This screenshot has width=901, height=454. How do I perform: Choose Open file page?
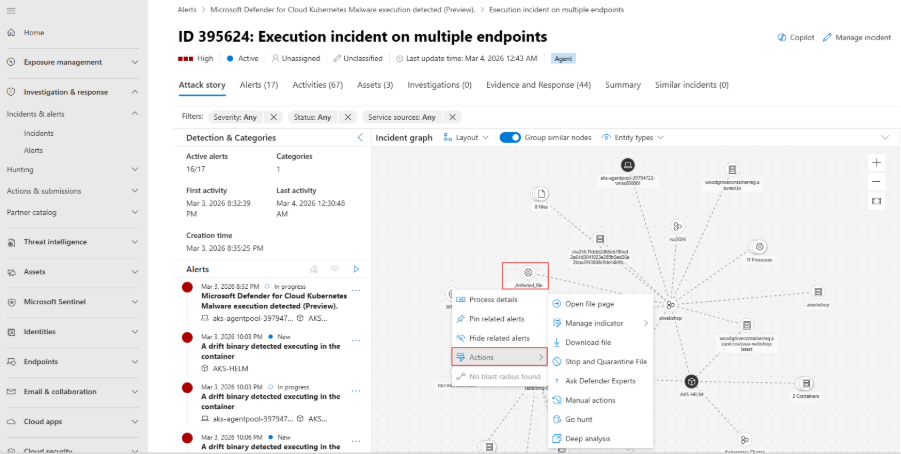pos(600,304)
